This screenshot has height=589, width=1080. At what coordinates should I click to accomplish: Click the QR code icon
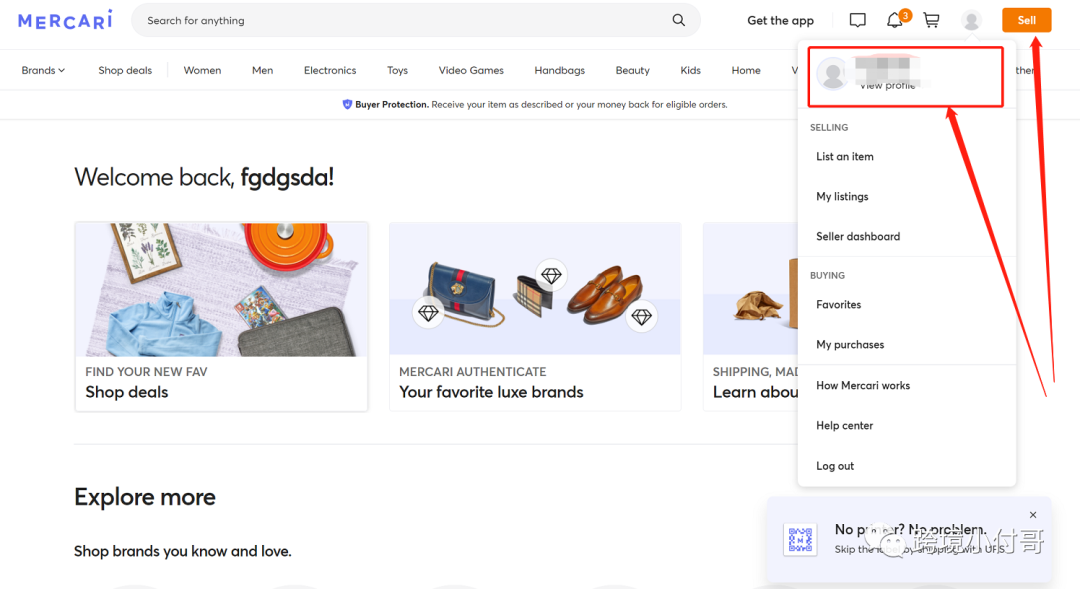pyautogui.click(x=800, y=540)
